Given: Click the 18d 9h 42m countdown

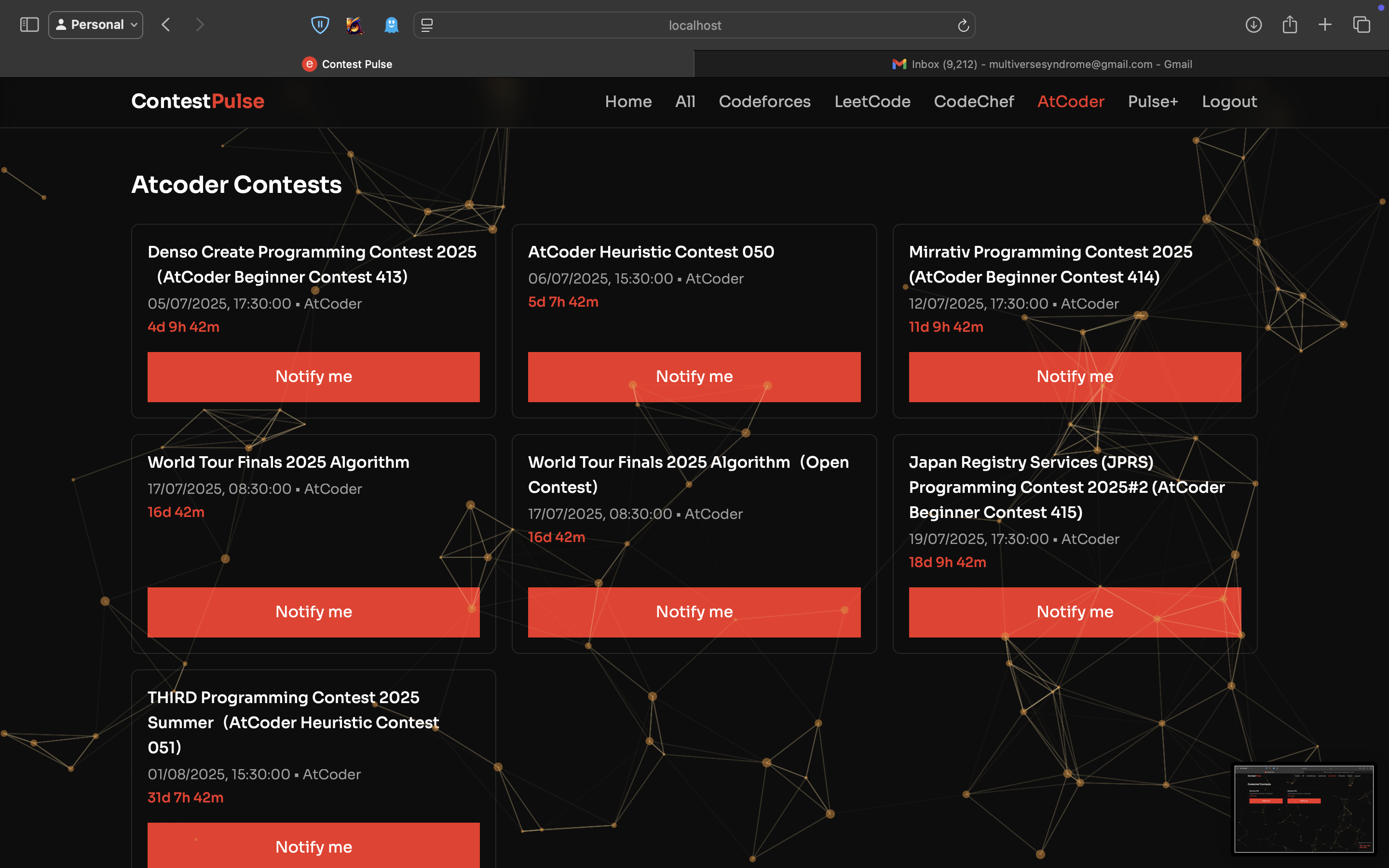Looking at the screenshot, I should tap(947, 562).
